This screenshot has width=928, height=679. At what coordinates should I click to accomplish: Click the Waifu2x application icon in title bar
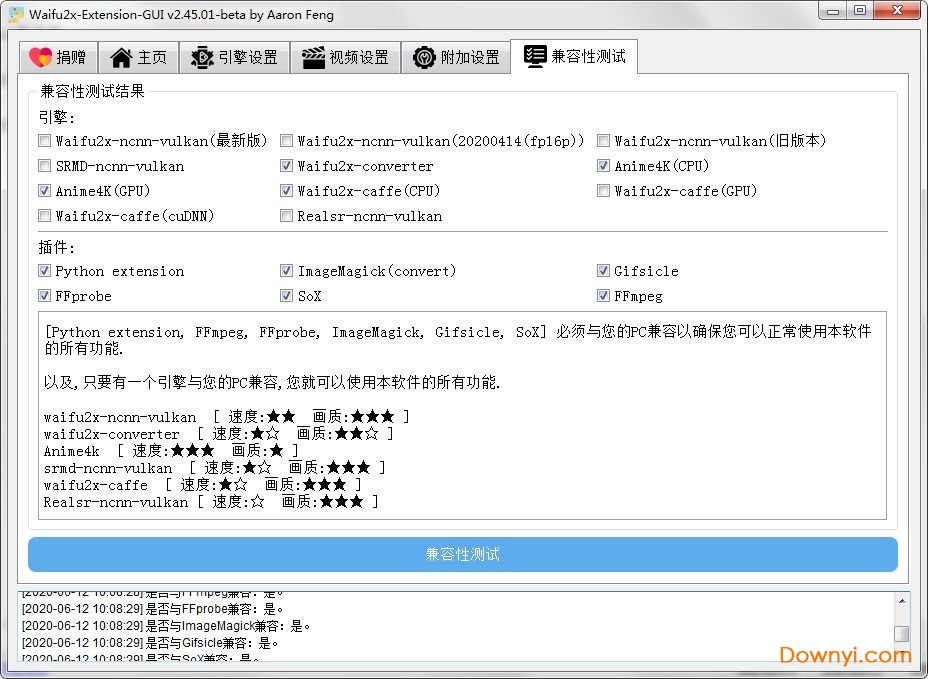point(14,13)
